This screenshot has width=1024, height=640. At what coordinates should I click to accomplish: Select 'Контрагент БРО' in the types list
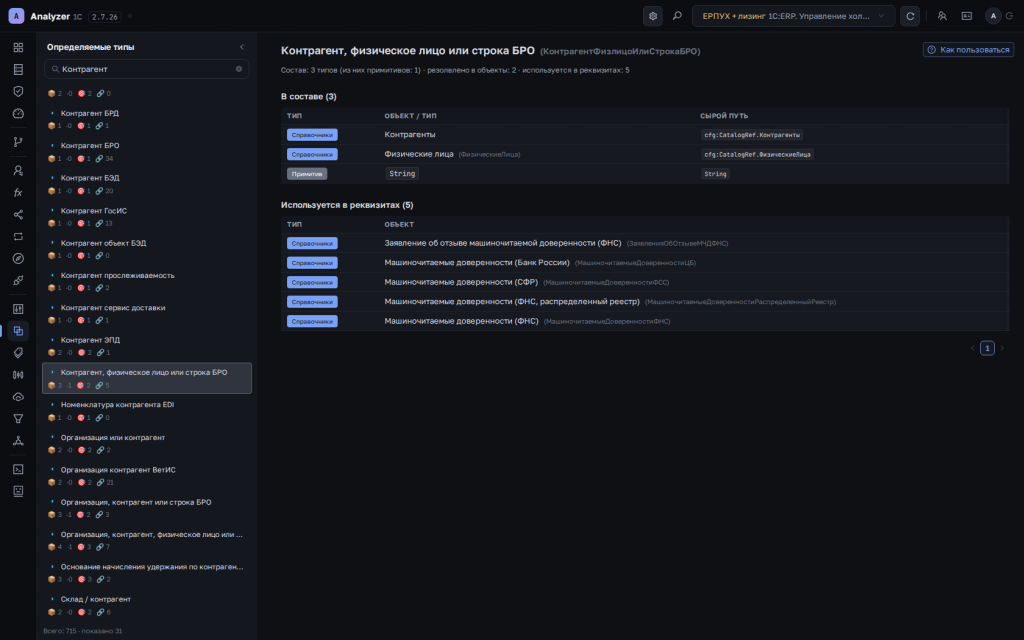[x=147, y=152]
